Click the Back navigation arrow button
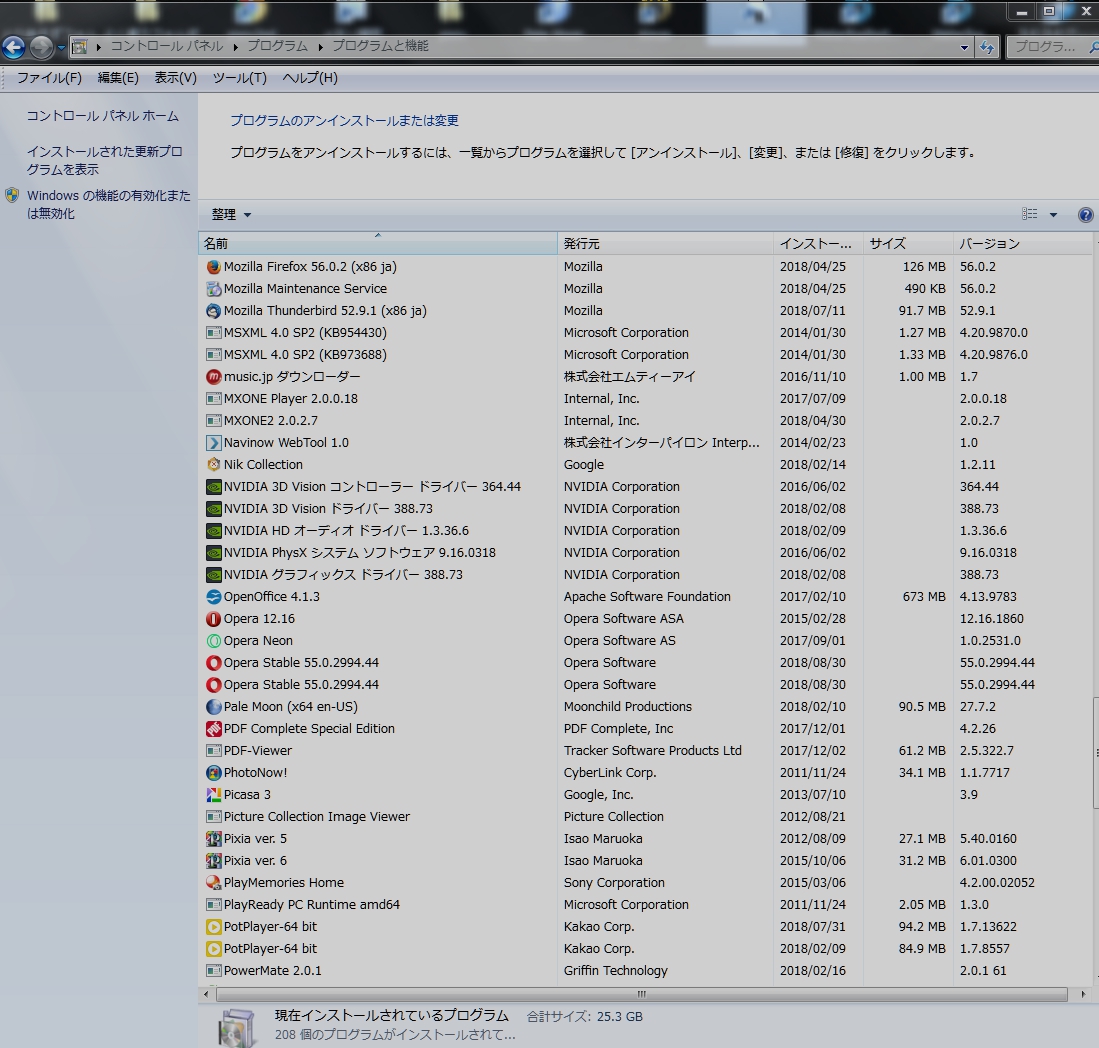Image resolution: width=1099 pixels, height=1048 pixels. click(x=14, y=47)
